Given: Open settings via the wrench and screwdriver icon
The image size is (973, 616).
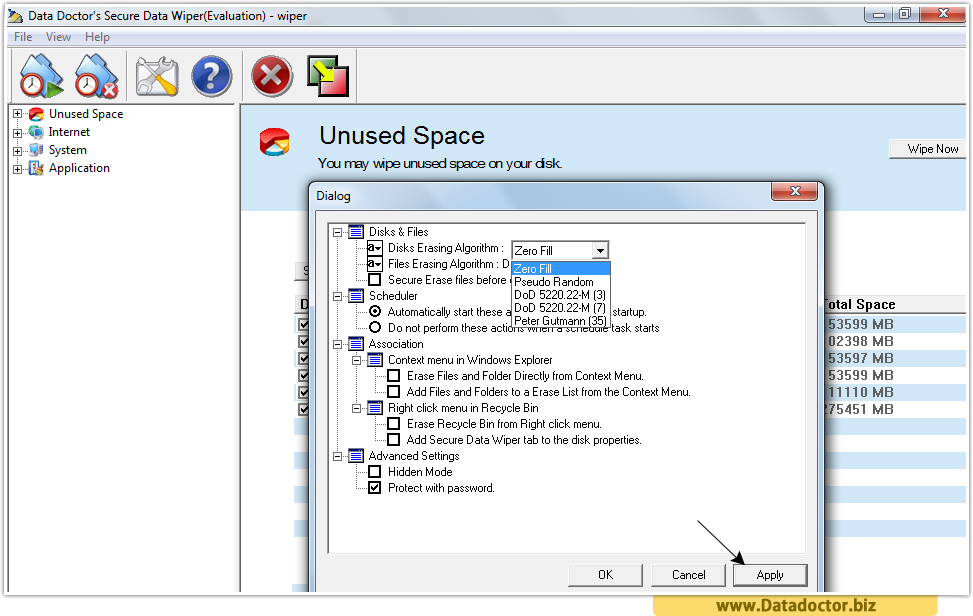Looking at the screenshot, I should [157, 76].
